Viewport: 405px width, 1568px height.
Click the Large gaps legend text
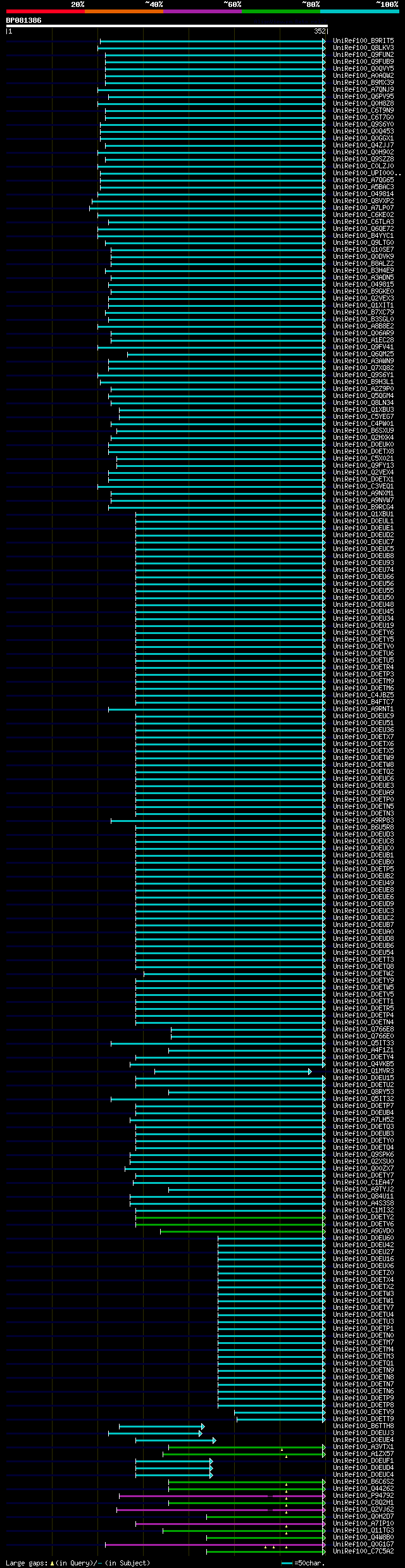[x=78, y=1562]
